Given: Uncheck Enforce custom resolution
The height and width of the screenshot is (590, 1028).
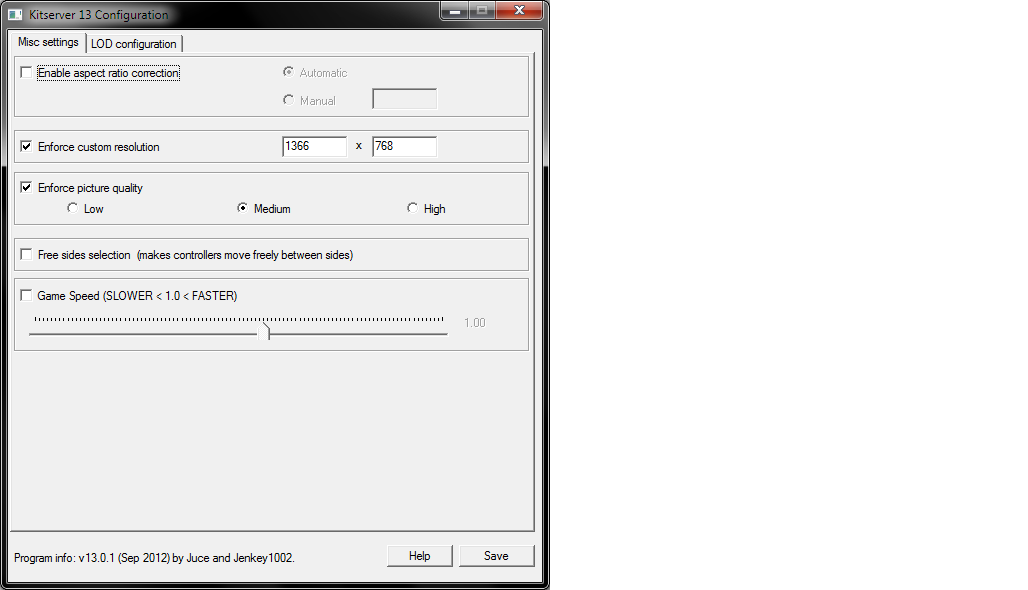Looking at the screenshot, I should pos(26,146).
